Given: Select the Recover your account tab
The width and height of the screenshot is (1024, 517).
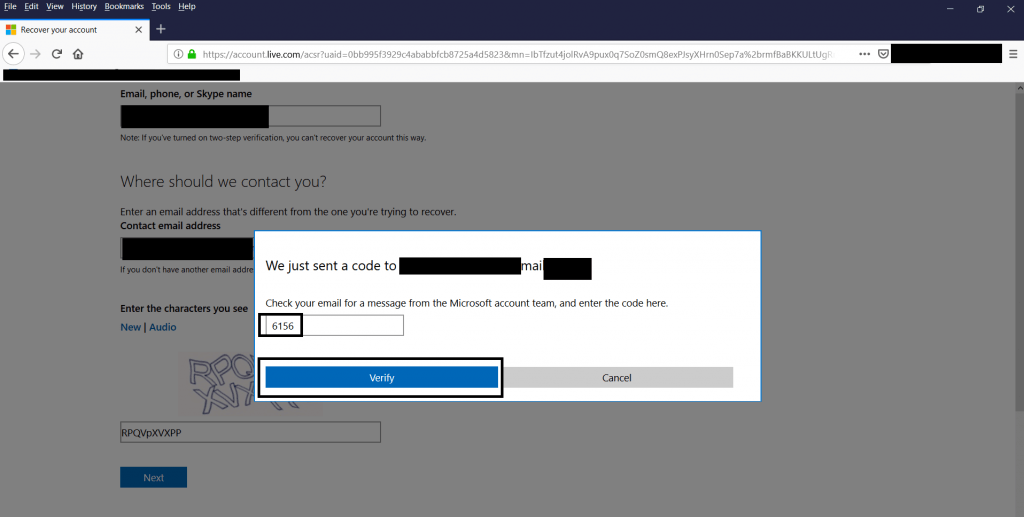Looking at the screenshot, I should click(x=74, y=29).
